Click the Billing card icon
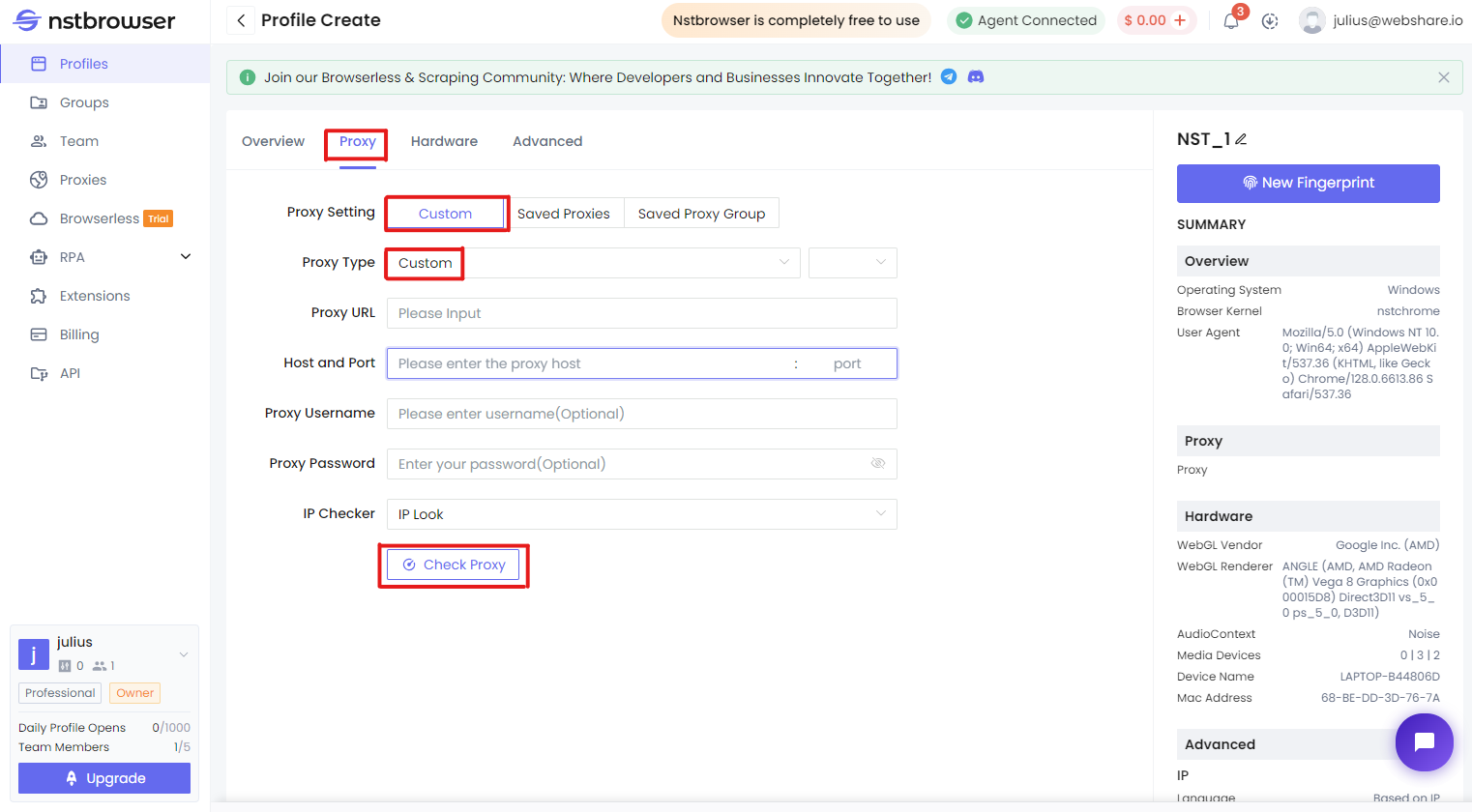This screenshot has height=812, width=1472. [39, 334]
